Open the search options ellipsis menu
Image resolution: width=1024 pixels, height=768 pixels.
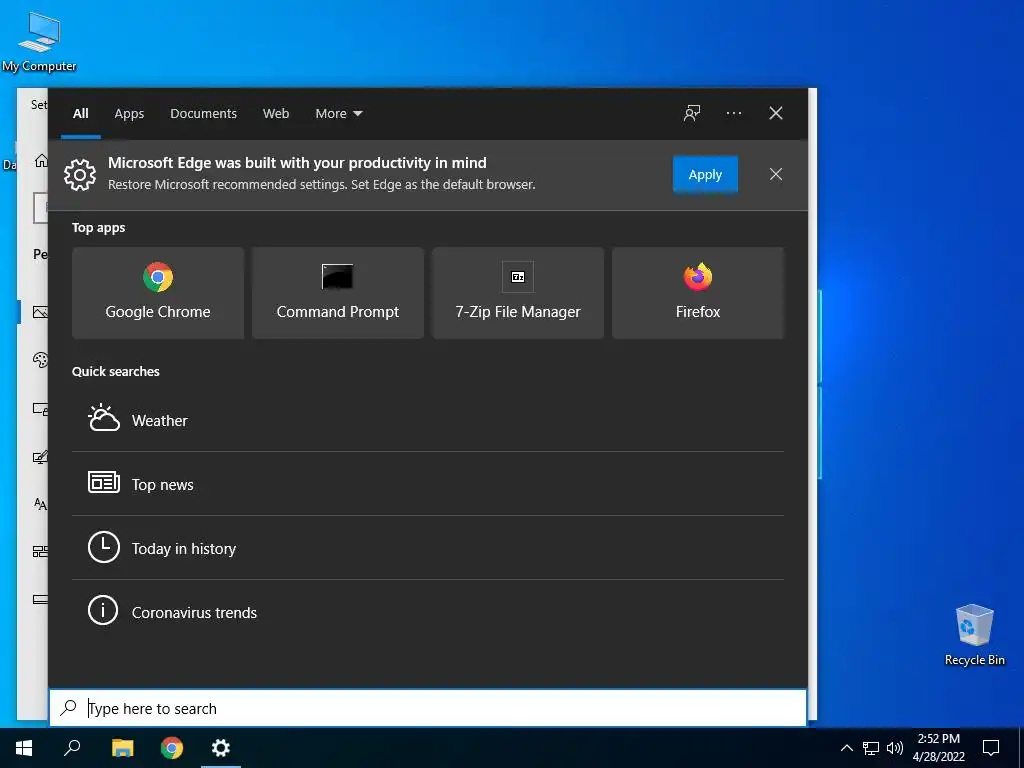(733, 113)
